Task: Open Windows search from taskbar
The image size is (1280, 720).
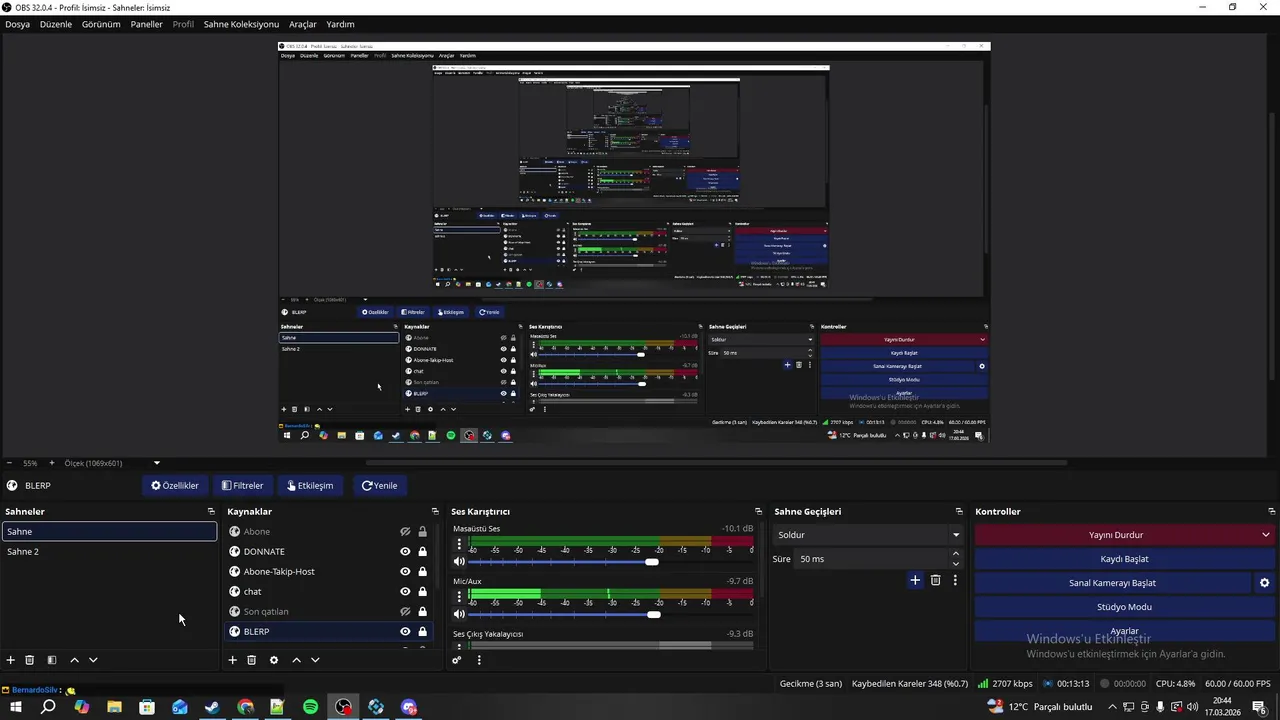Action: (48, 707)
